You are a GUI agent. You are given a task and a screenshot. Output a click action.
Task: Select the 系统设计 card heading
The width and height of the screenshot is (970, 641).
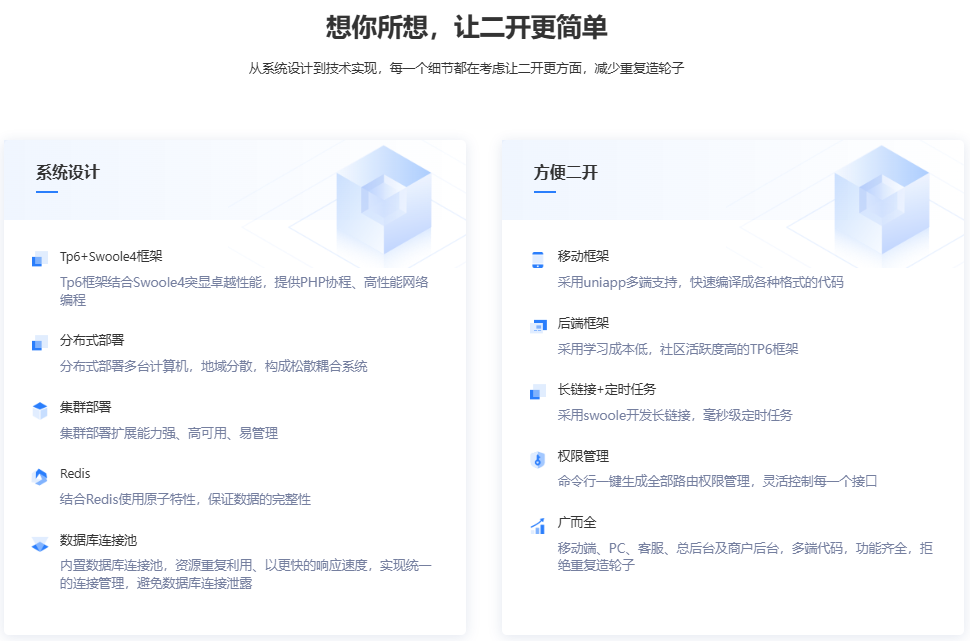[x=68, y=172]
